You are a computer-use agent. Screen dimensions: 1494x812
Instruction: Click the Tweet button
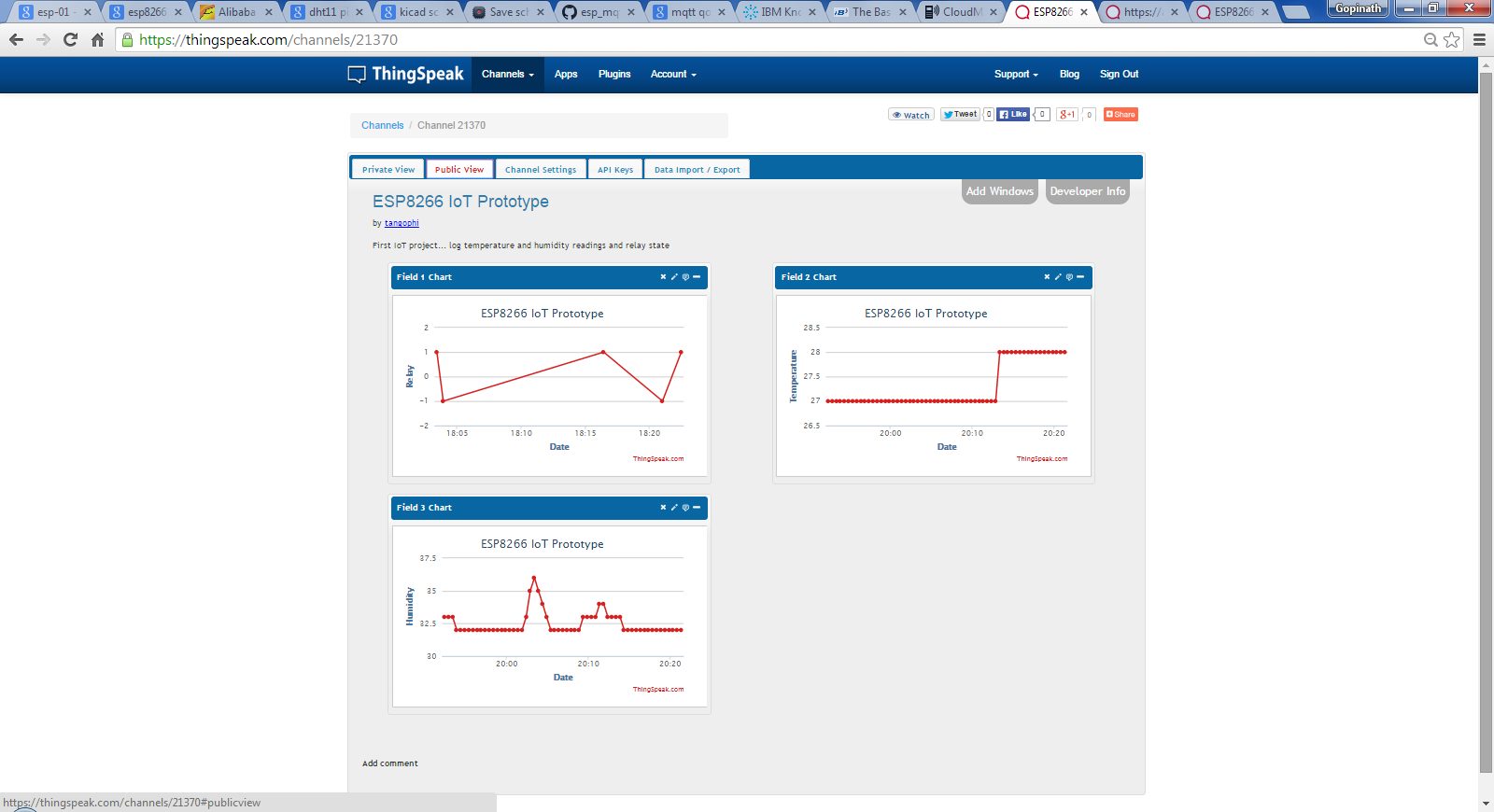tap(960, 115)
